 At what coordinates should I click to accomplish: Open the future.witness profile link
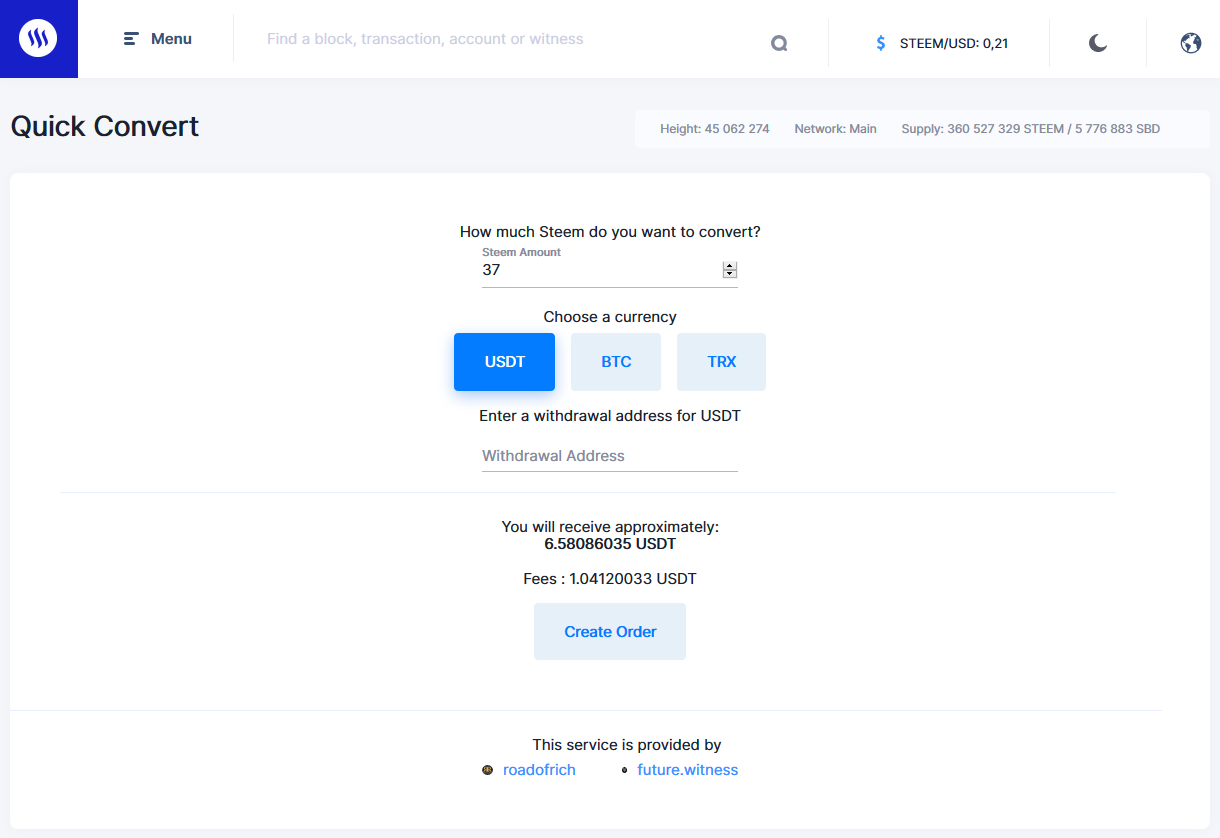click(687, 770)
